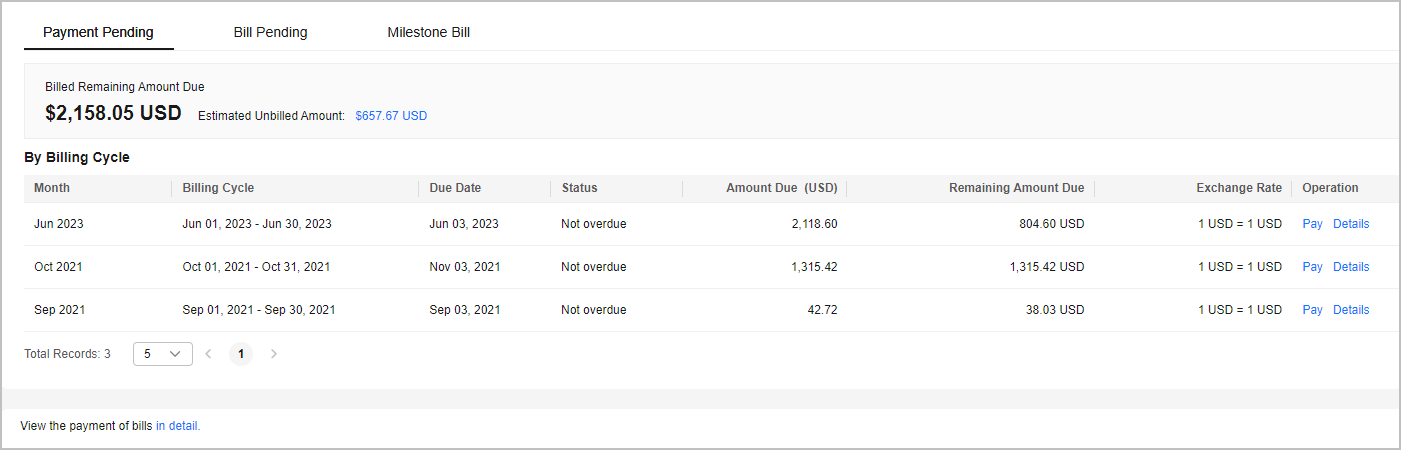
Task: Click the Month column header
Action: 52,188
